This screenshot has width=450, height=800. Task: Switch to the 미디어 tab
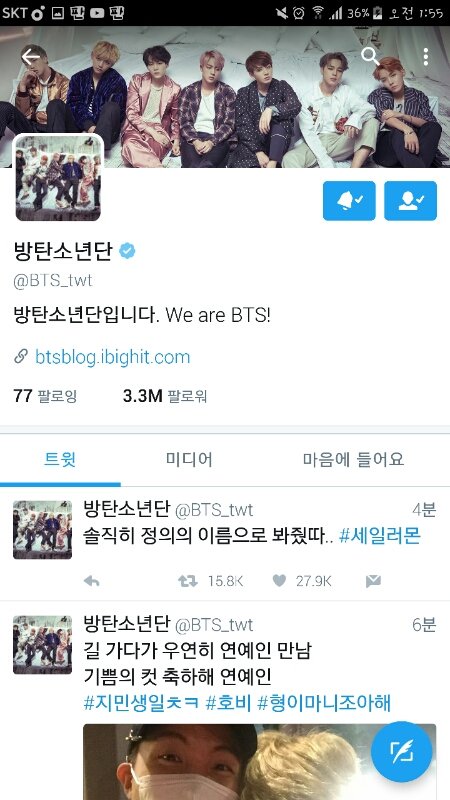tap(189, 460)
